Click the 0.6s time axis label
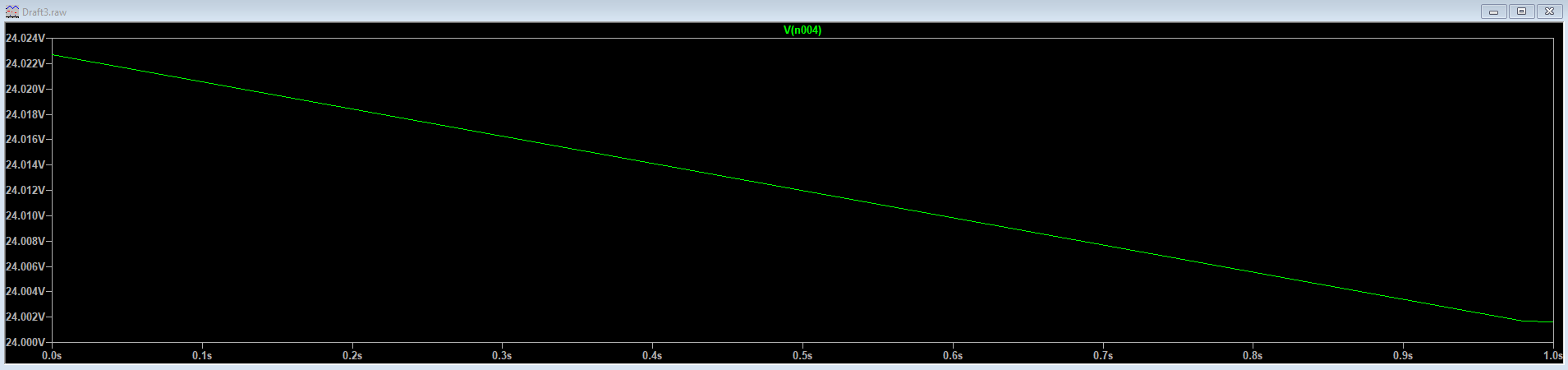1568x370 pixels. coord(953,355)
